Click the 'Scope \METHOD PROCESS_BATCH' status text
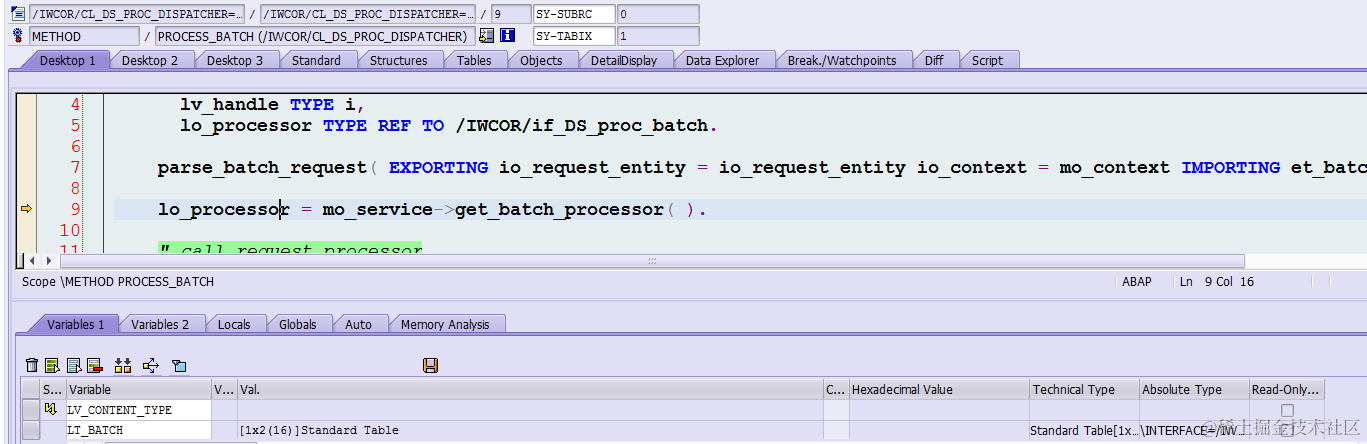Viewport: 1367px width, 444px height. coord(118,282)
